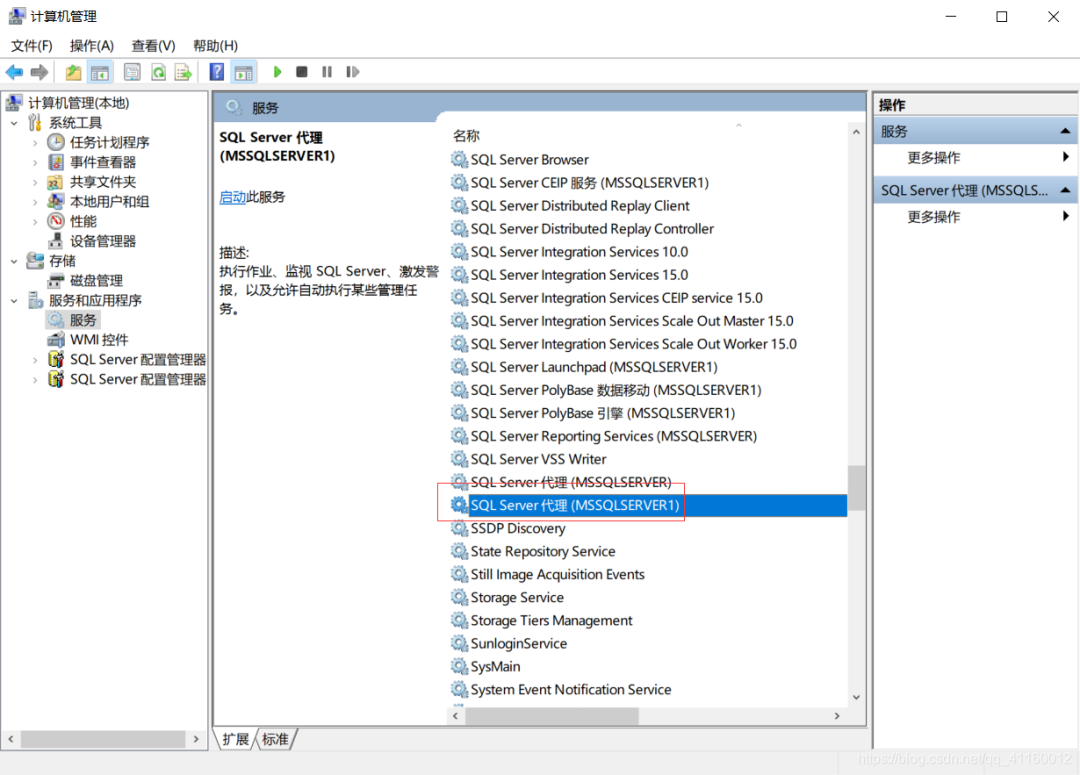Pause the service with the pause icon
This screenshot has height=775, width=1080.
tap(326, 71)
